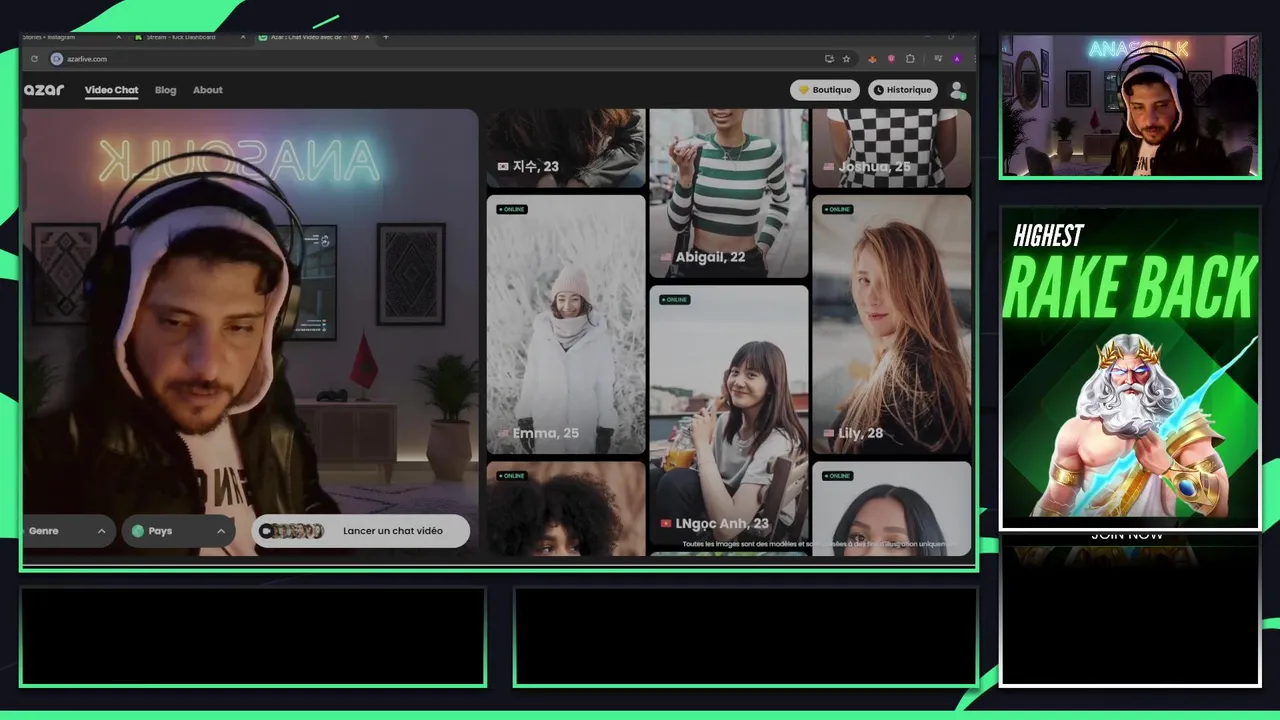Open Abigail, 22 profile card
1280x720 pixels.
coord(728,193)
